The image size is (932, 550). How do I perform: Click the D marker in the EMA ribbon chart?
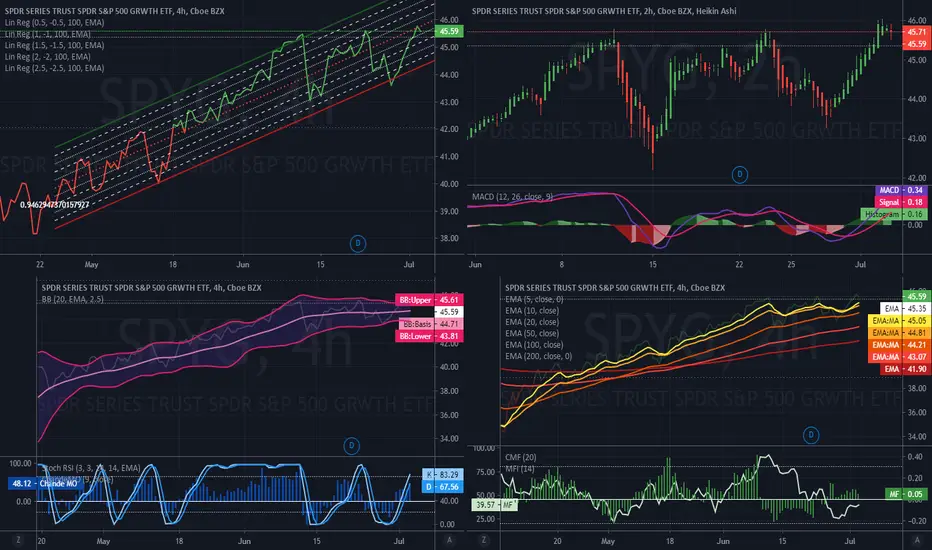(x=811, y=435)
